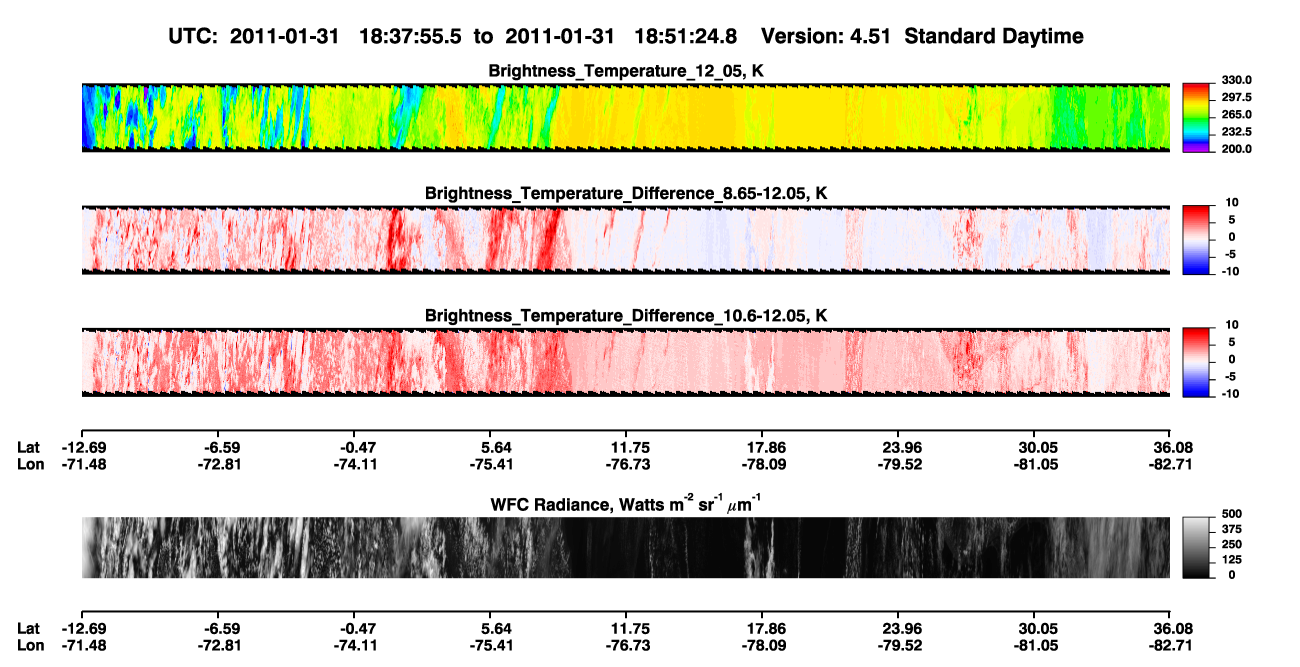Click latitude -12.69 above the WFC Radiance title
The width and height of the screenshot is (1300, 667).
(x=82, y=447)
